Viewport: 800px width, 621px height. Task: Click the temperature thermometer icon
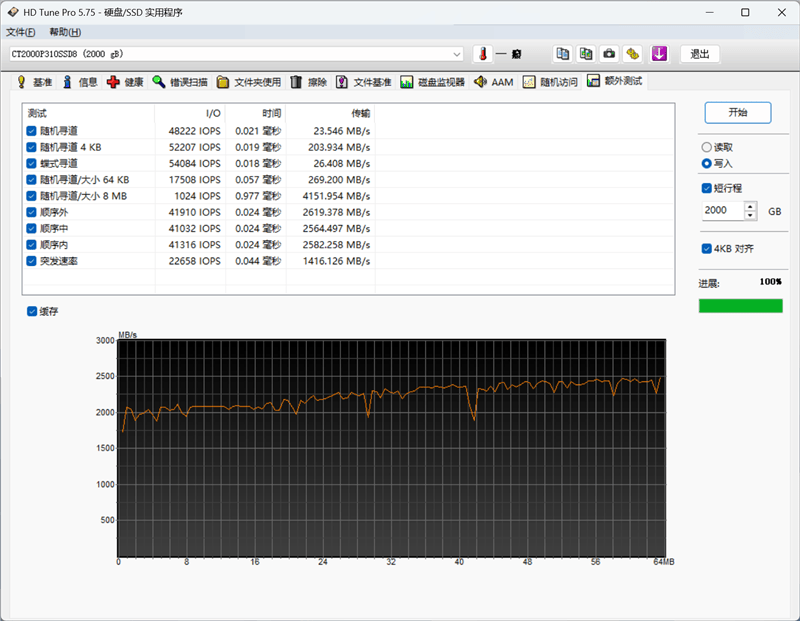tap(483, 54)
